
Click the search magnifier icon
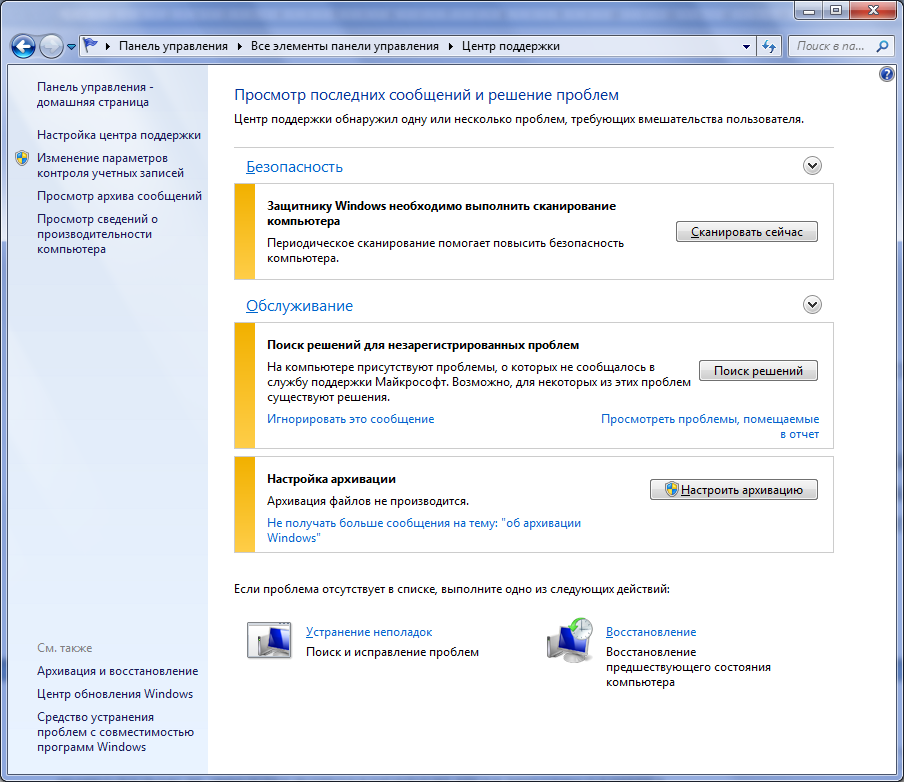point(882,46)
